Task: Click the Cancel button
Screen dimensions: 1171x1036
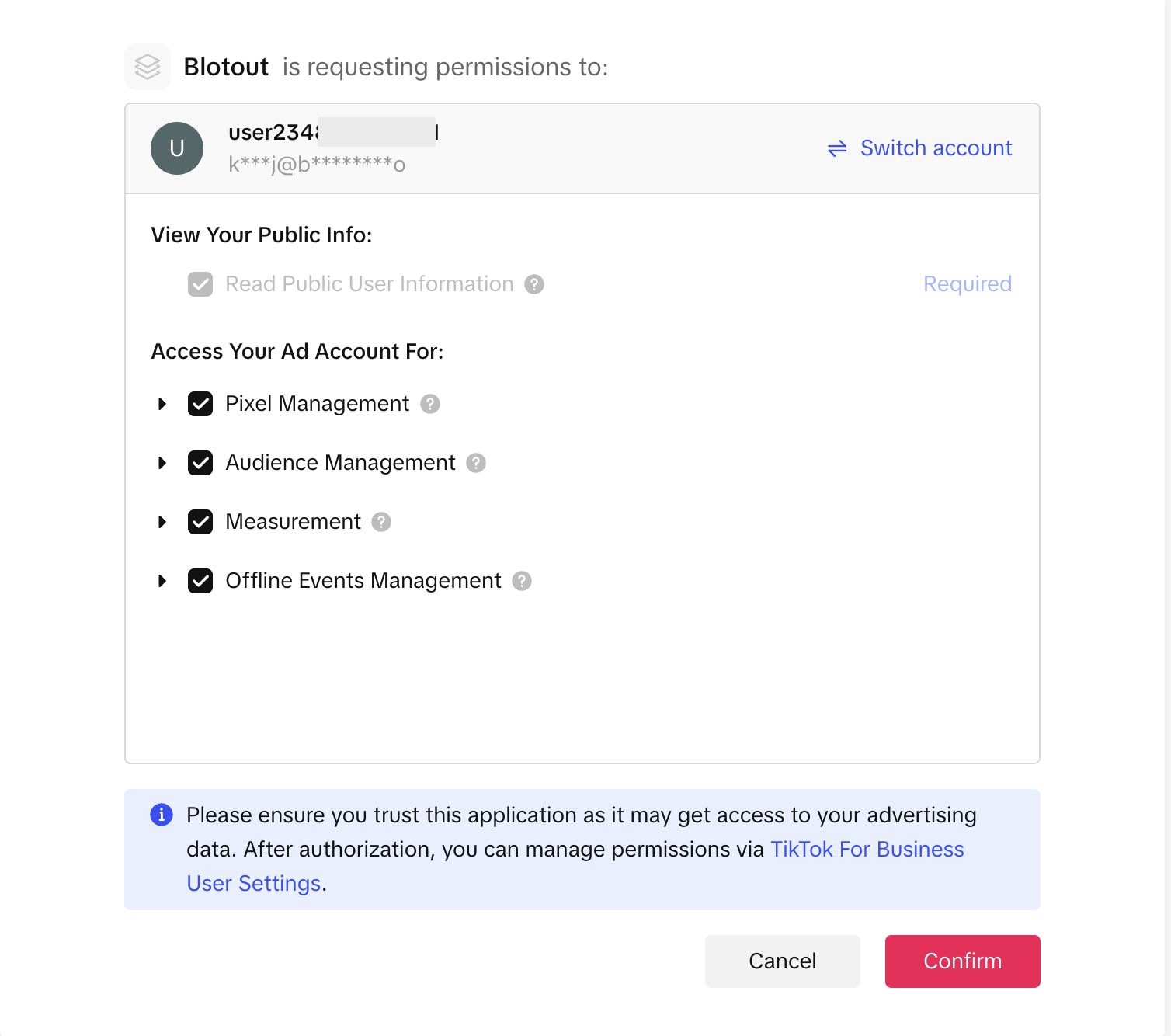Action: coord(782,961)
